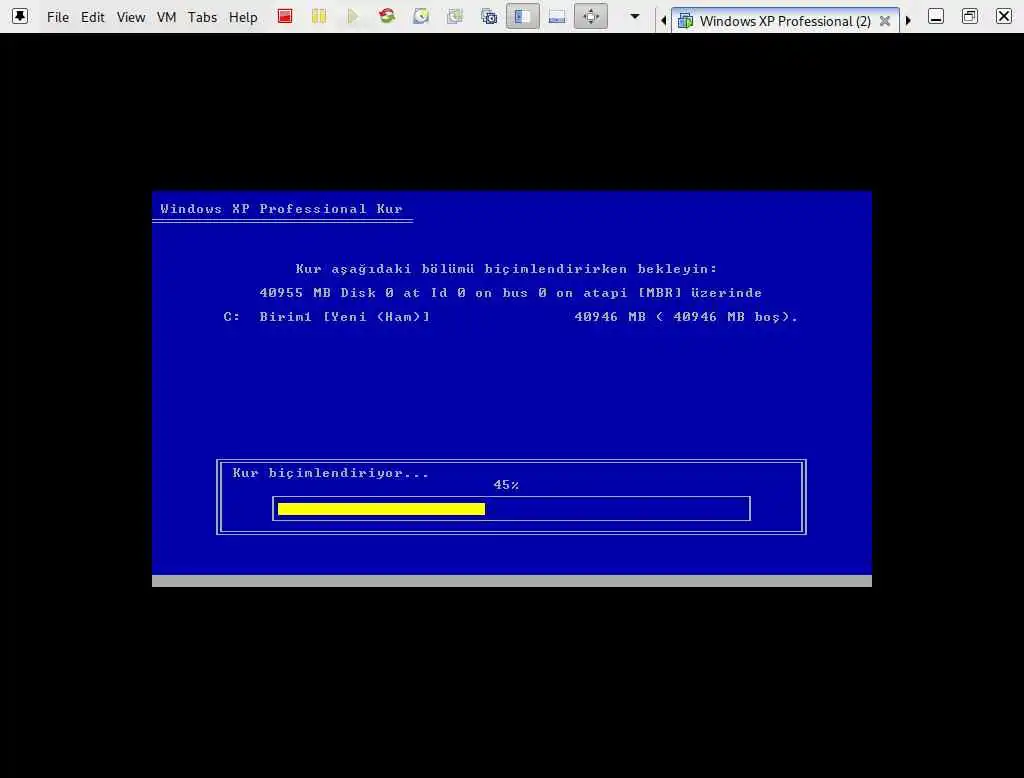1024x778 pixels.
Task: Click the left tab scroll arrow
Action: (x=664, y=21)
